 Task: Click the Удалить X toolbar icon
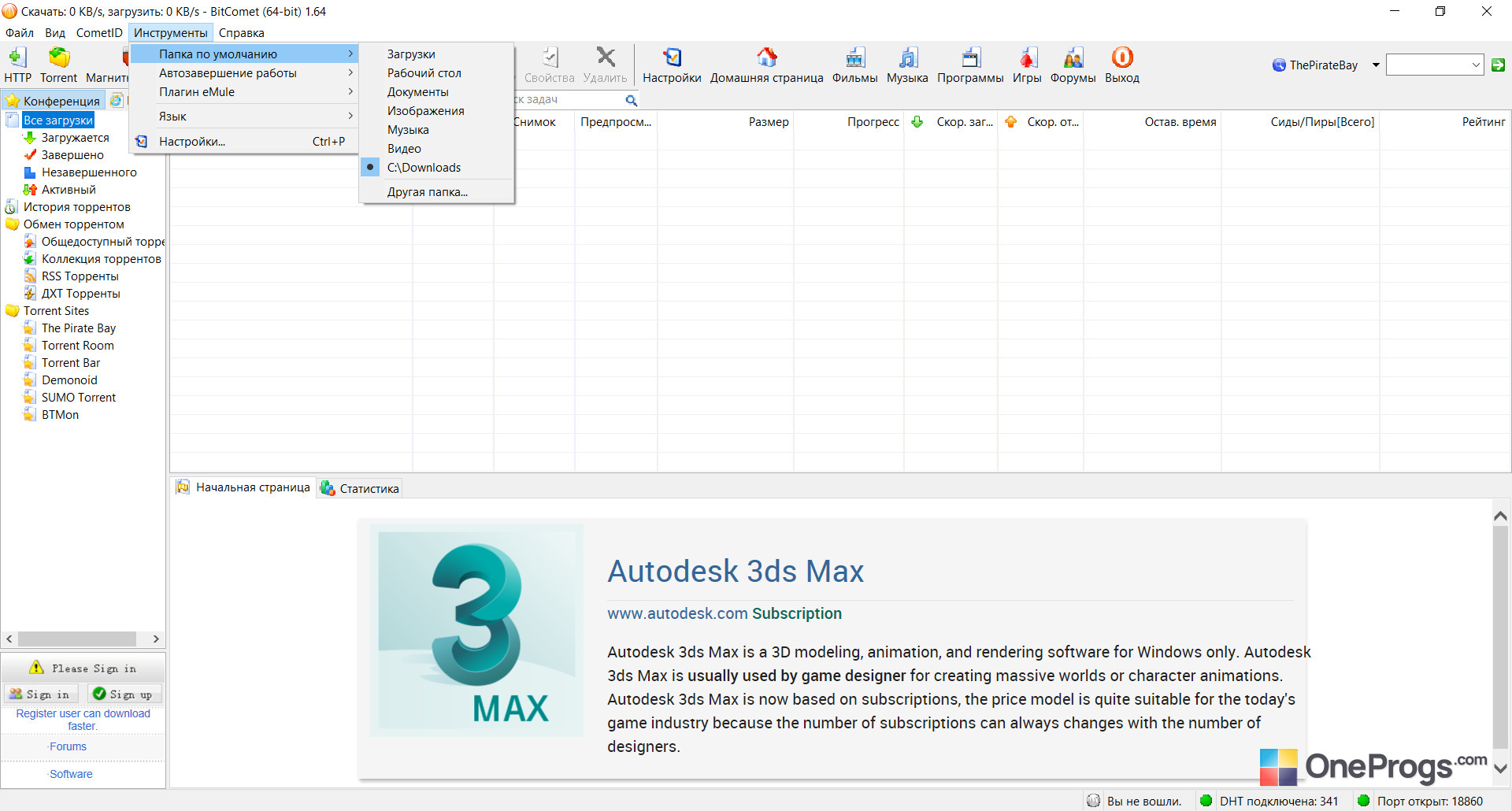pos(606,57)
